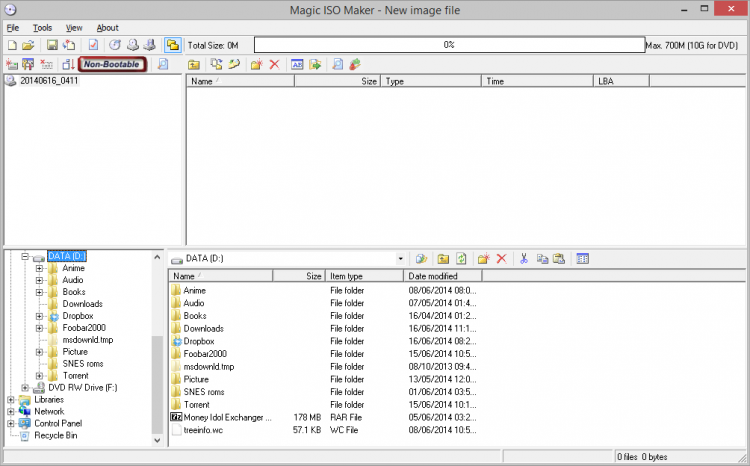Go up one folder in image pane
The image size is (750, 466).
tap(194, 64)
